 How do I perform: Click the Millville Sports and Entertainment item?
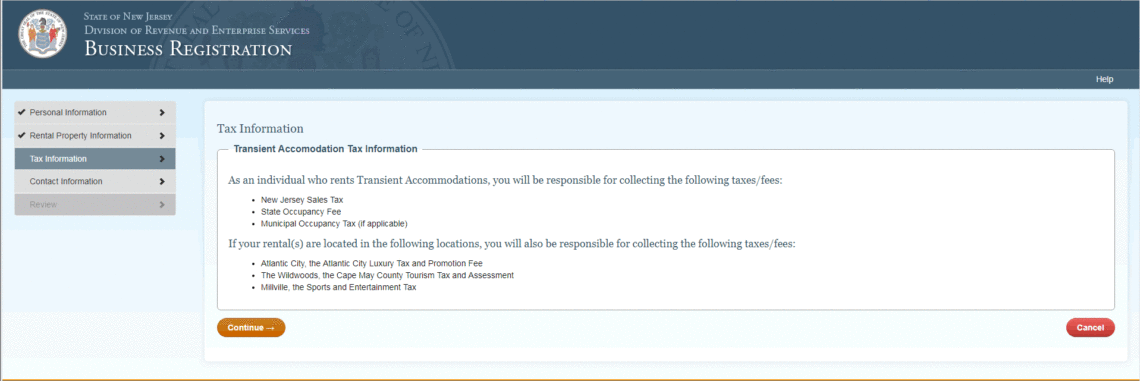[338, 287]
